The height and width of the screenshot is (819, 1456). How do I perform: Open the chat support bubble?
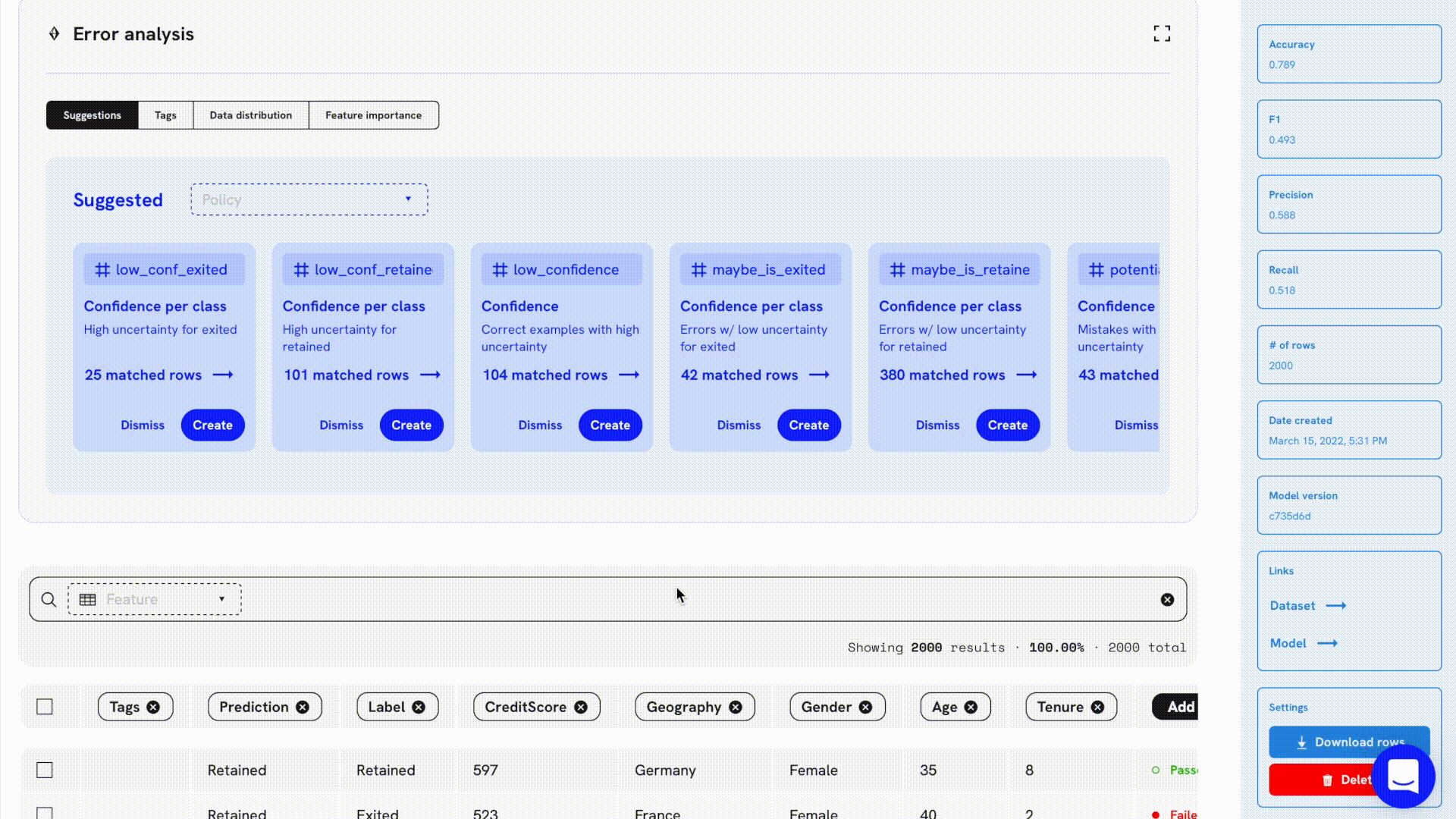point(1403,776)
